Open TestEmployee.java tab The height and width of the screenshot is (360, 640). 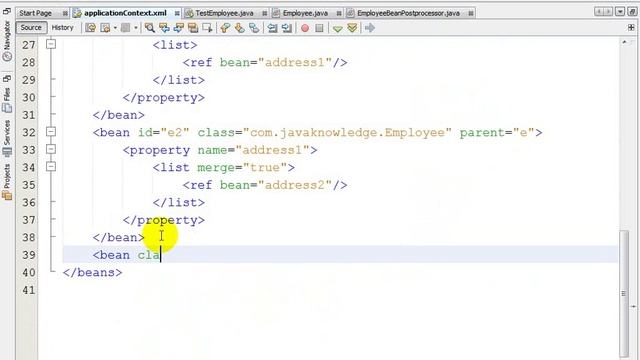pyautogui.click(x=224, y=13)
